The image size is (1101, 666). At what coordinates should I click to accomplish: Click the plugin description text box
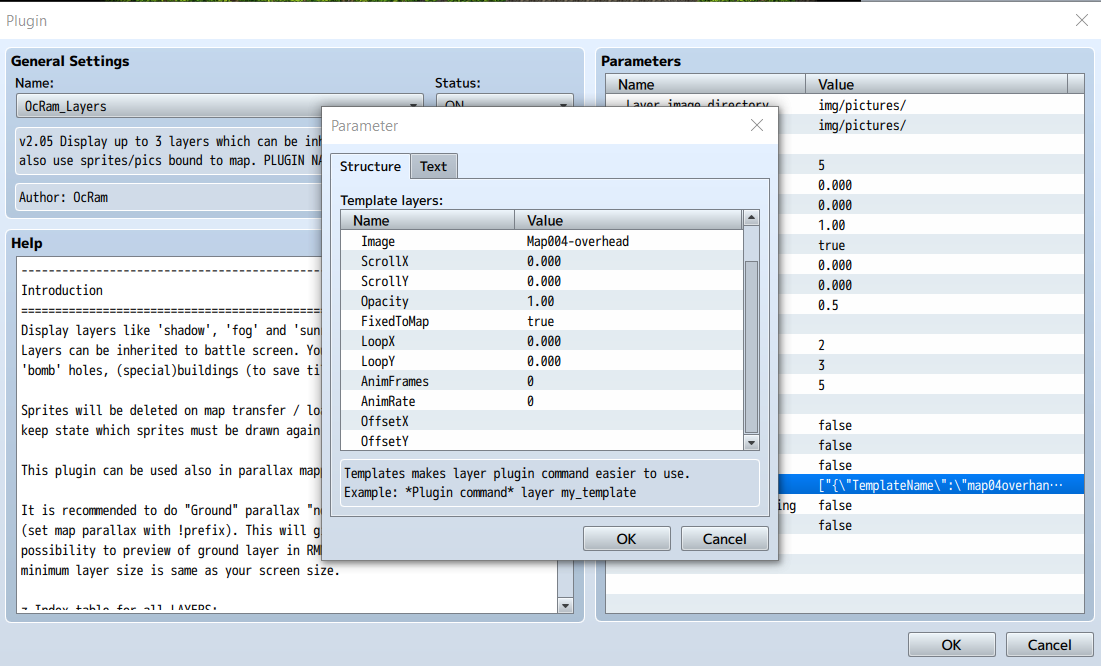point(169,151)
